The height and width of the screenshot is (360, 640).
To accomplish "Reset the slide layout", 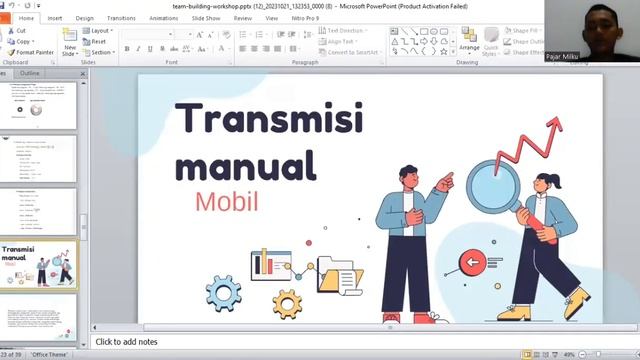I will [94, 42].
